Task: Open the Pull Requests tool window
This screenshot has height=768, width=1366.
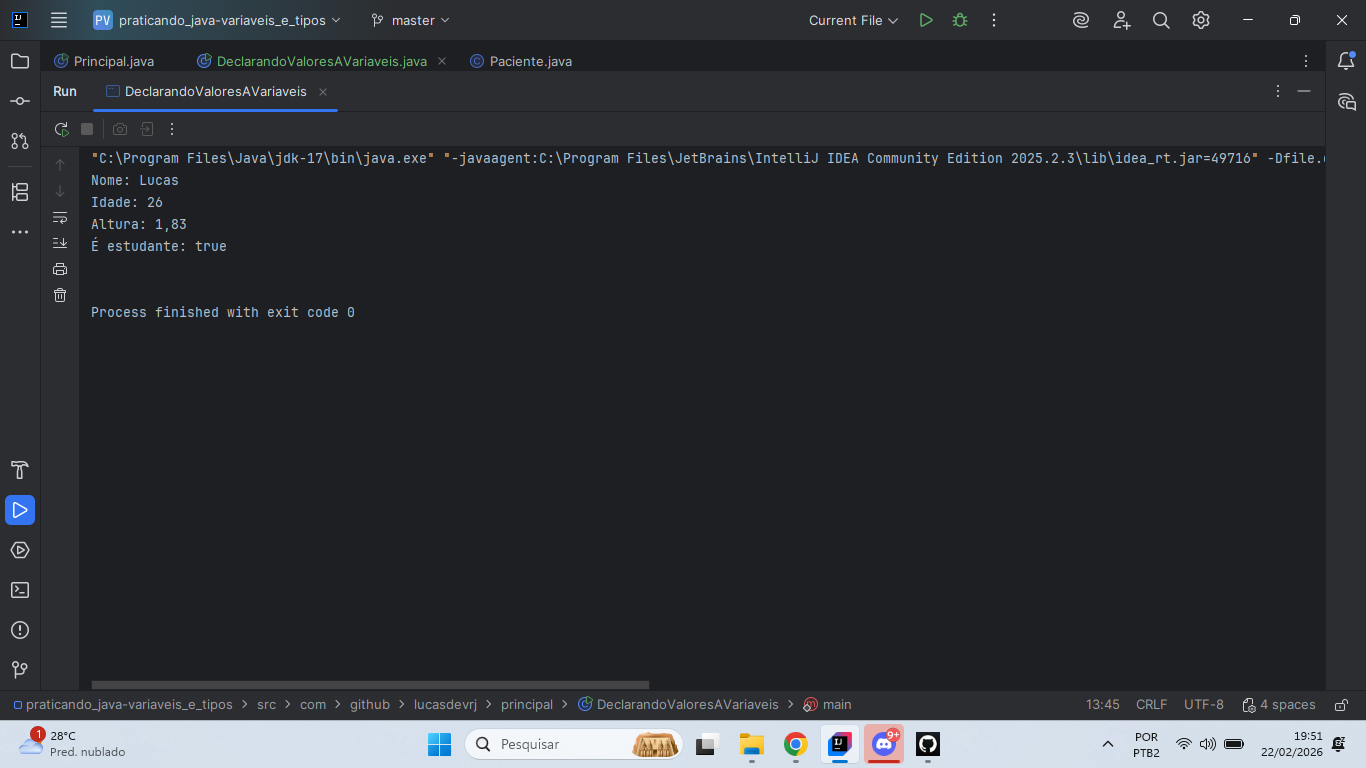Action: pyautogui.click(x=20, y=141)
